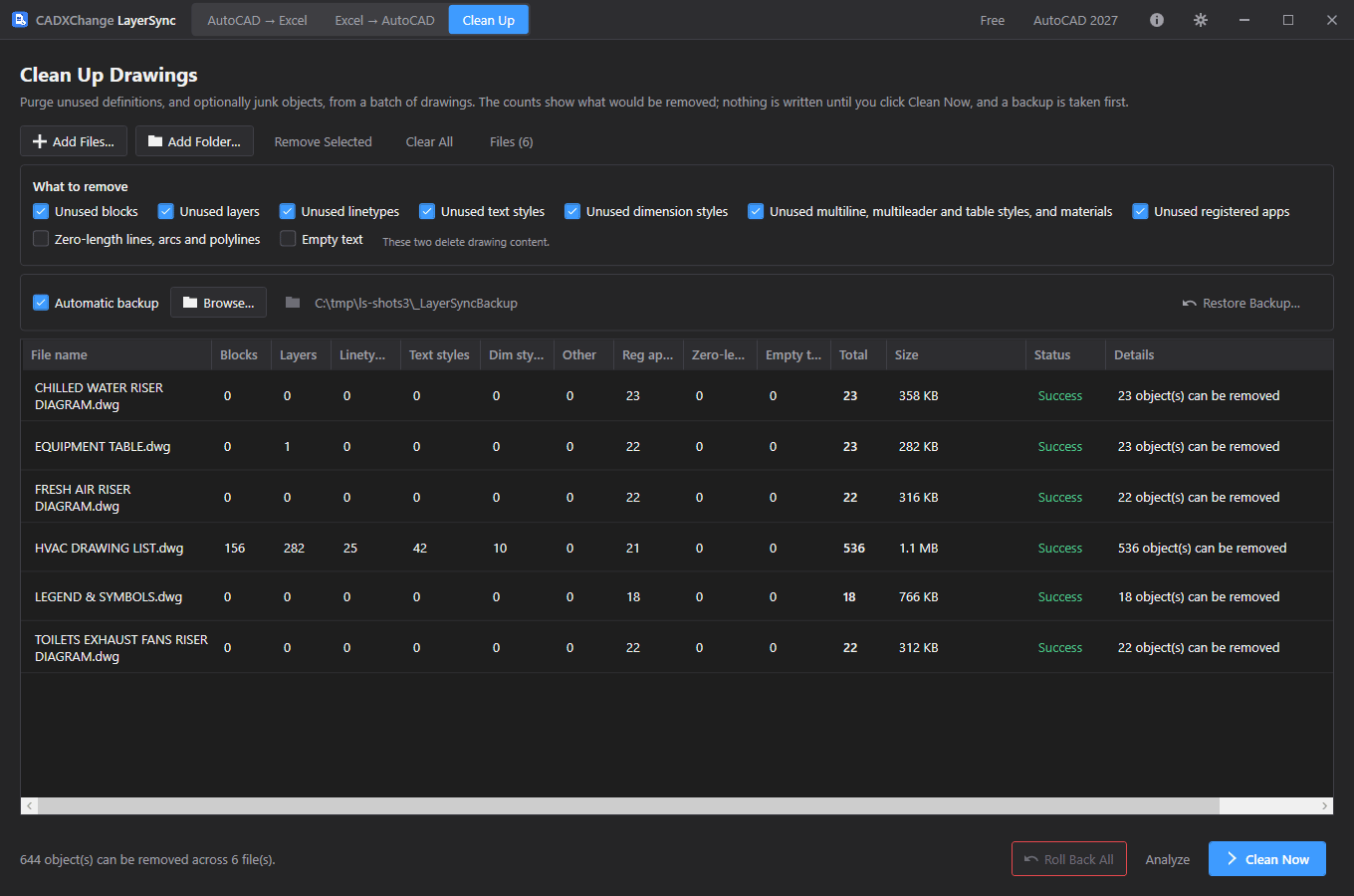Click the AutoCAD 2027 version label
This screenshot has height=896, width=1354.
pos(1075,20)
